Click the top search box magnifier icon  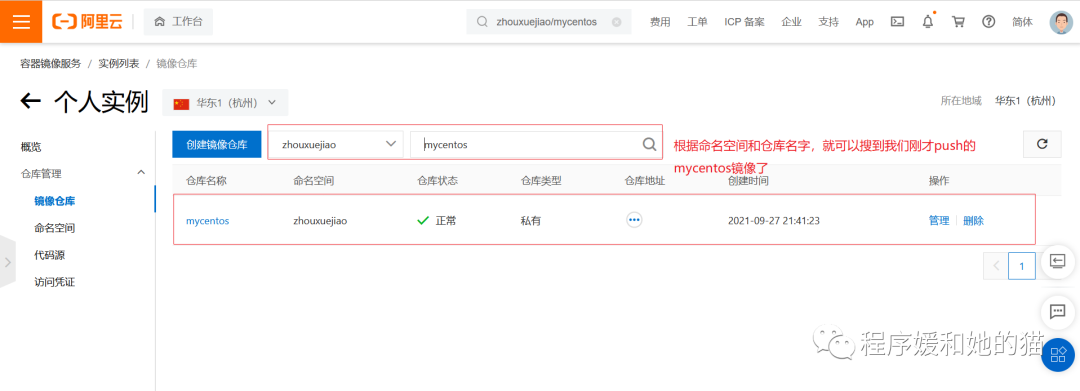tap(482, 21)
